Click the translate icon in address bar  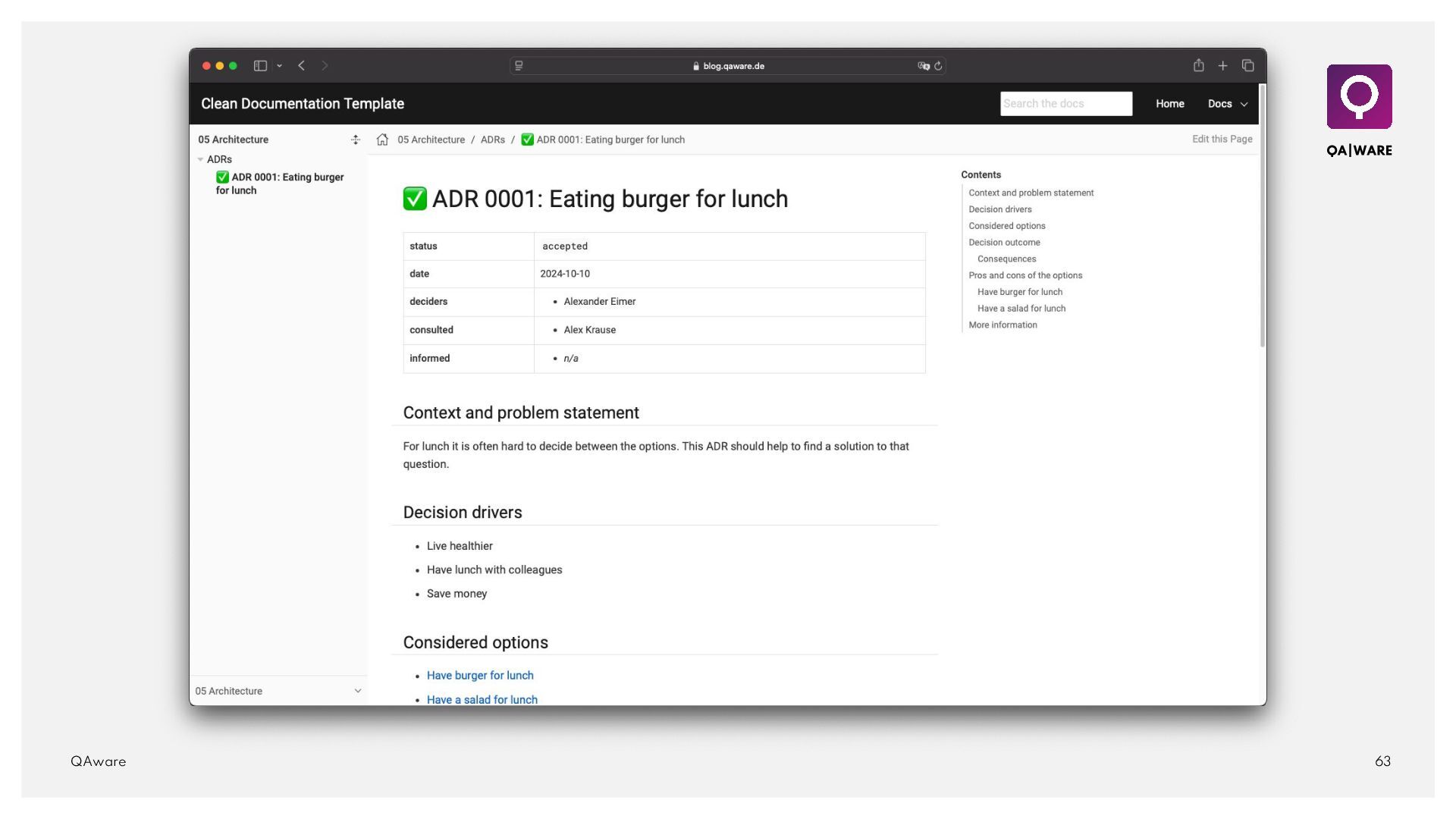coord(924,66)
